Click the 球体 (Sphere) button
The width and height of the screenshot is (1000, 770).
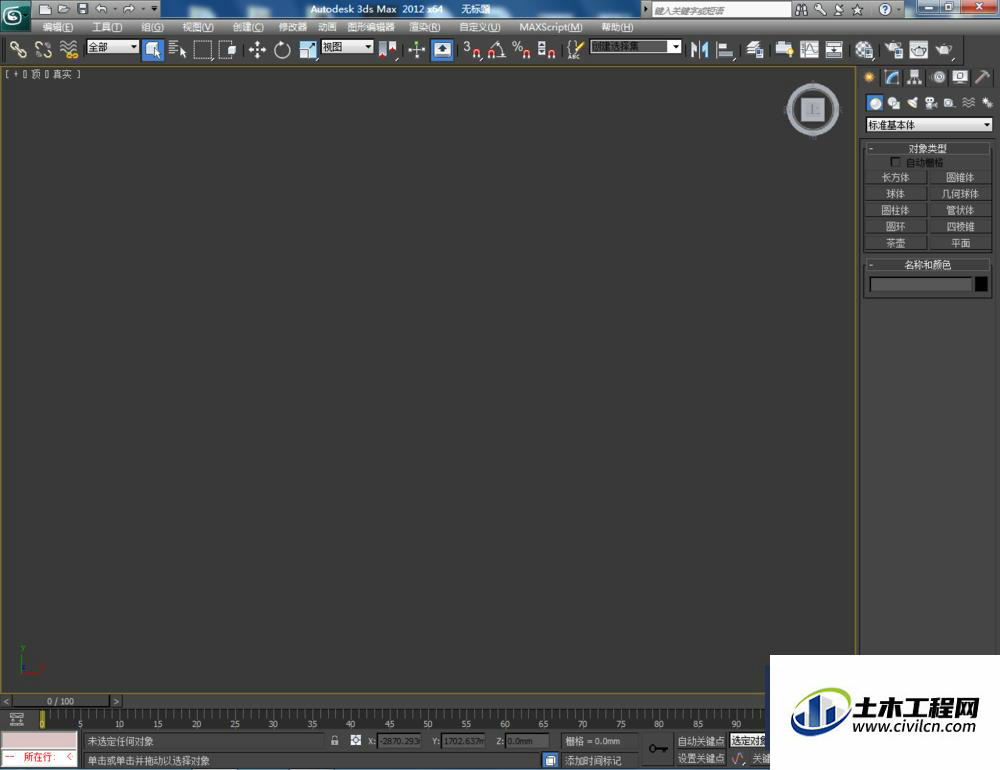[x=895, y=194]
